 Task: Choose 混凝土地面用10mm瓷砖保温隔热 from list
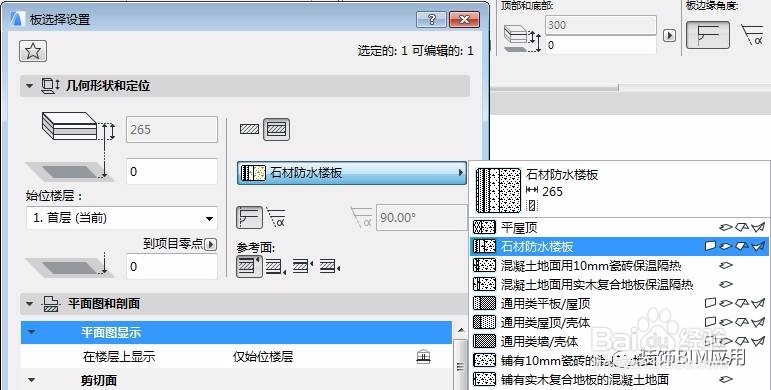[620, 266]
